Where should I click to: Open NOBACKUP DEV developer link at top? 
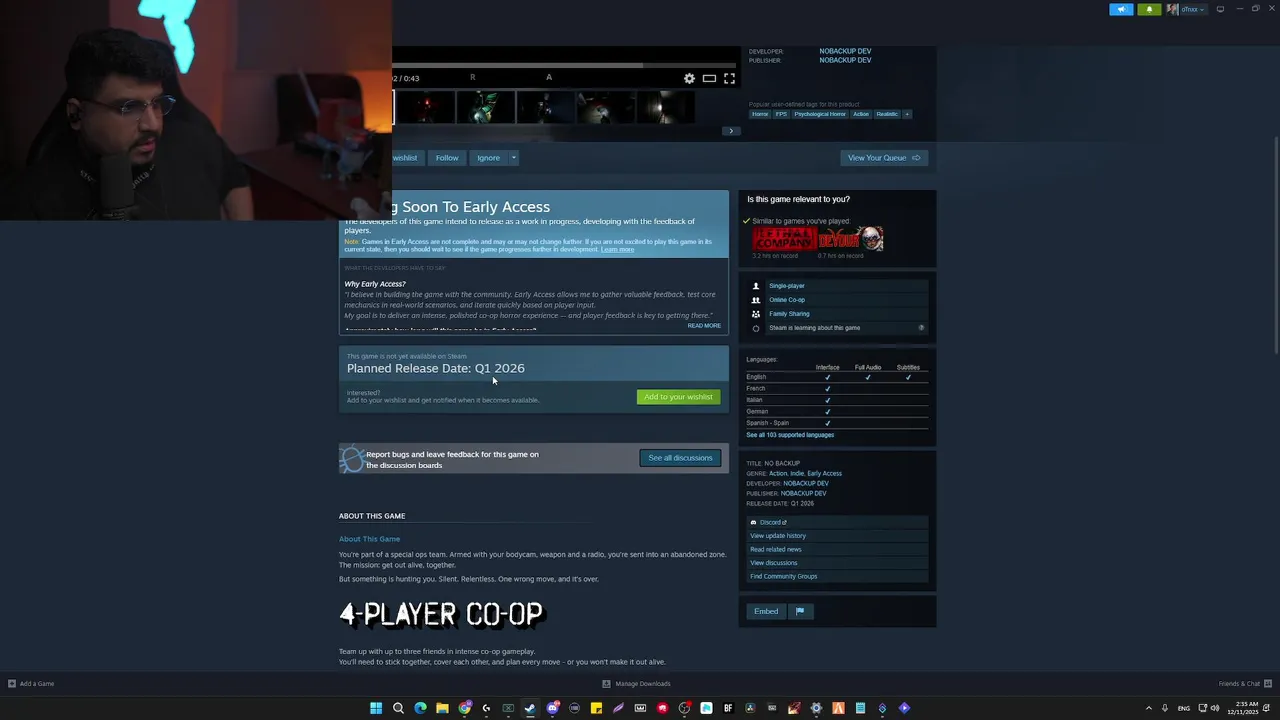(x=845, y=51)
